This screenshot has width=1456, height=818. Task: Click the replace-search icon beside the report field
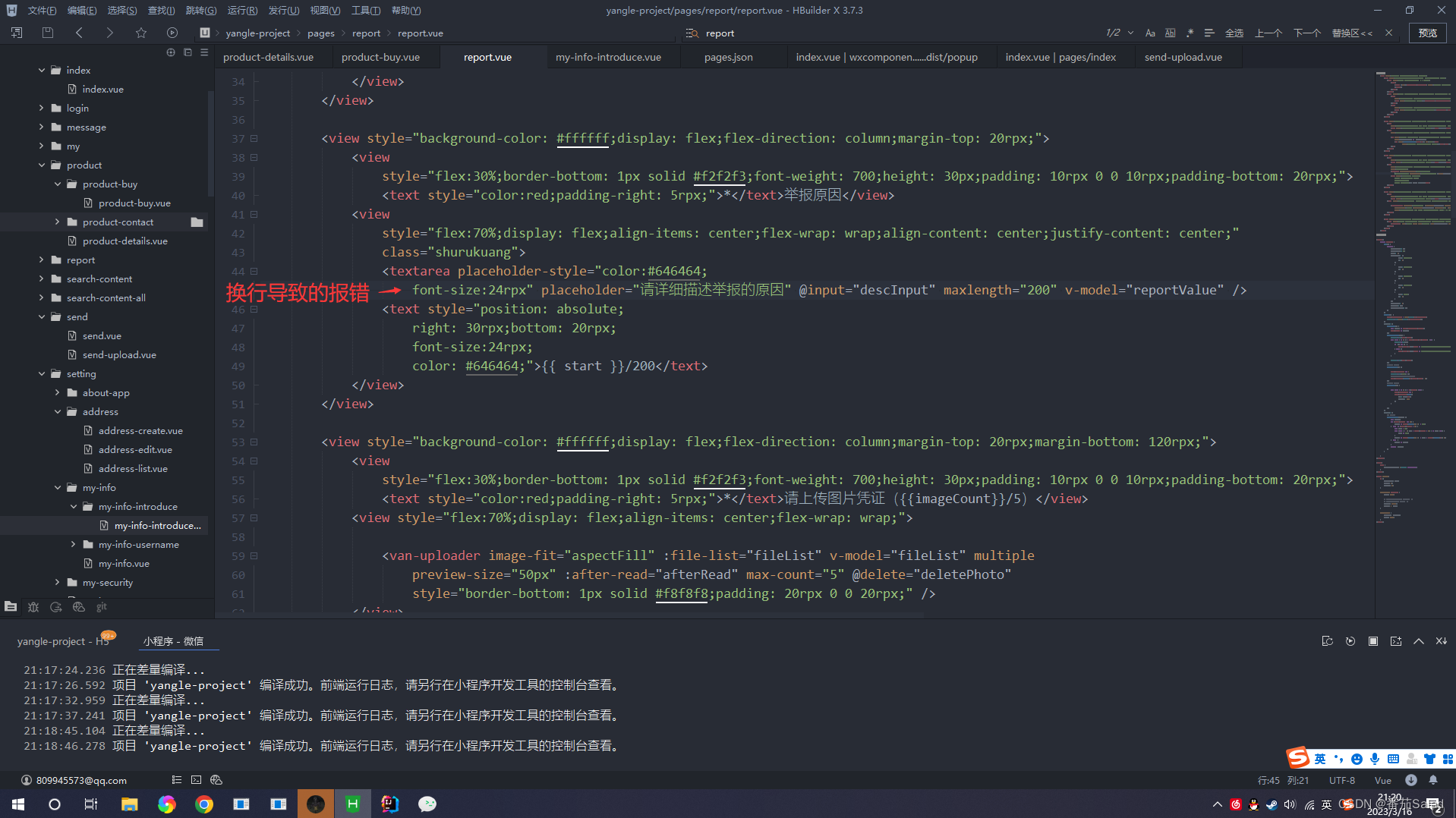click(692, 33)
